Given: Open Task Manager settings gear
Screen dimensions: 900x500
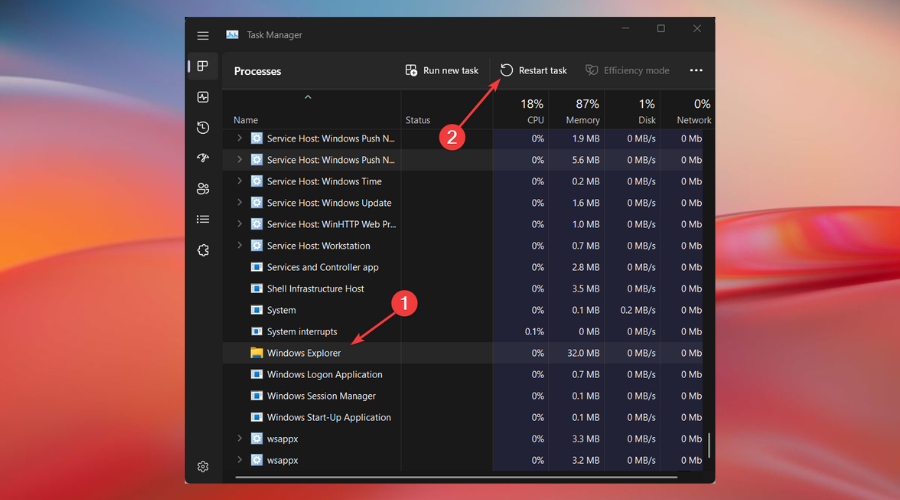Looking at the screenshot, I should point(203,467).
